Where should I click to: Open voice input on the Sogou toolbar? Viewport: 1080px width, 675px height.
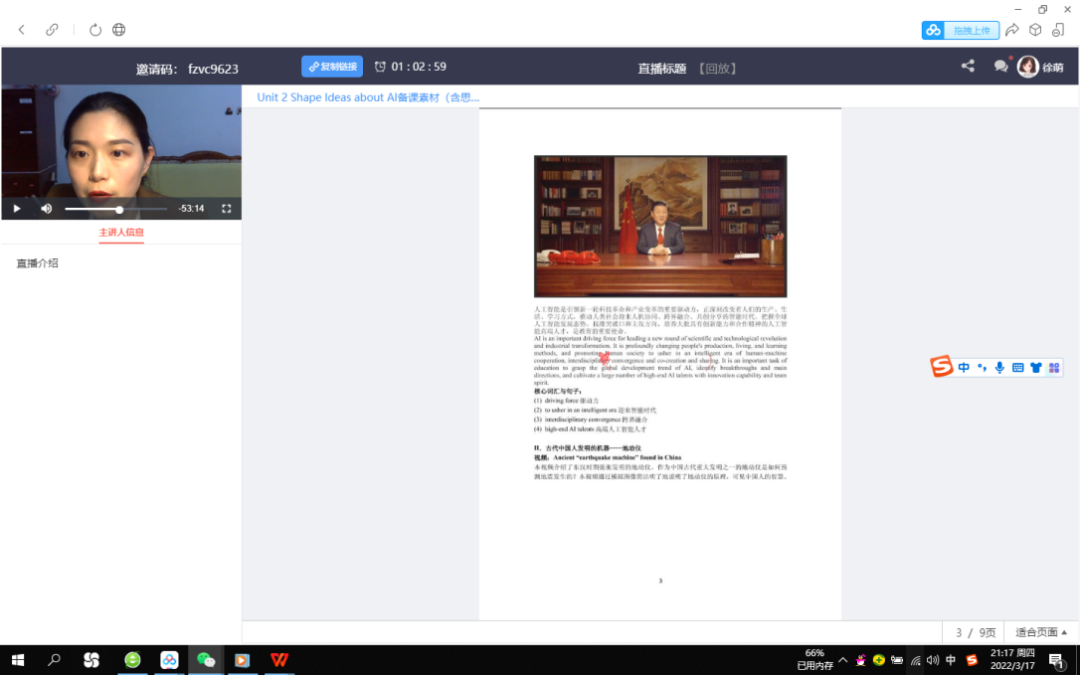999,367
